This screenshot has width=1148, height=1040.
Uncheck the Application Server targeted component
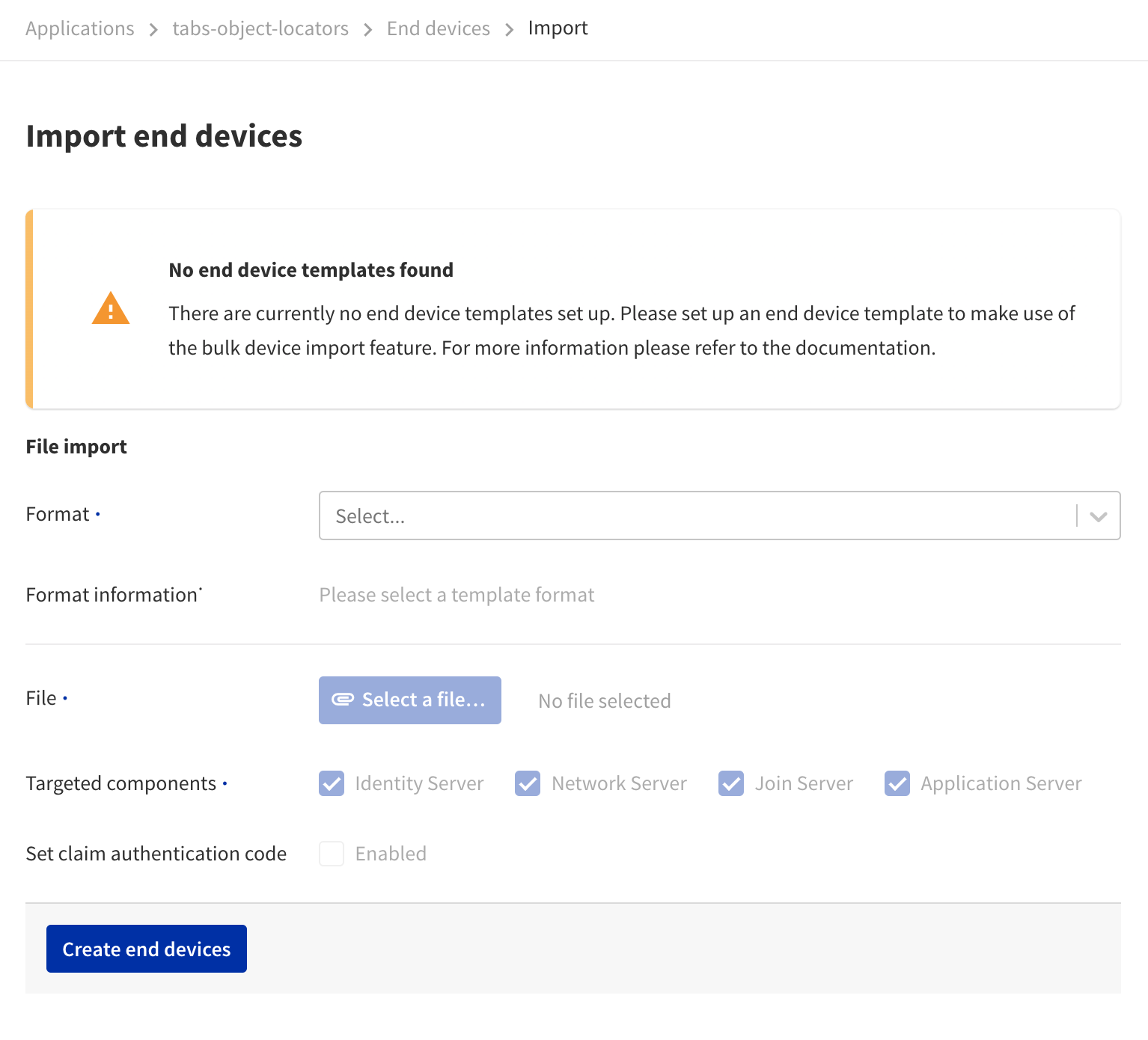pos(897,783)
